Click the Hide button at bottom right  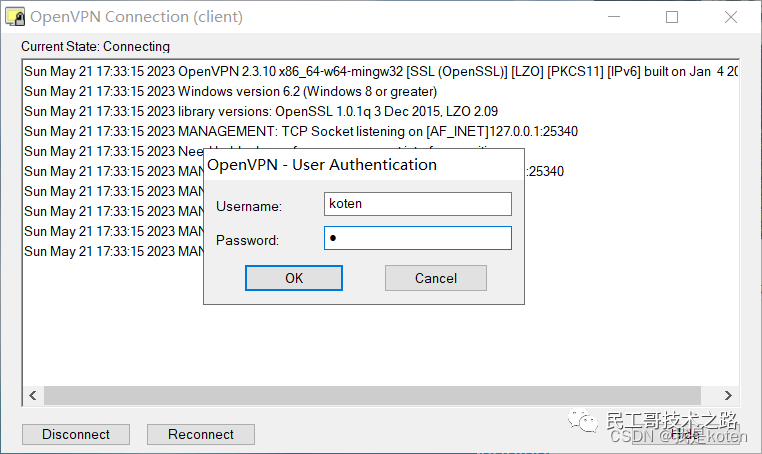(686, 434)
